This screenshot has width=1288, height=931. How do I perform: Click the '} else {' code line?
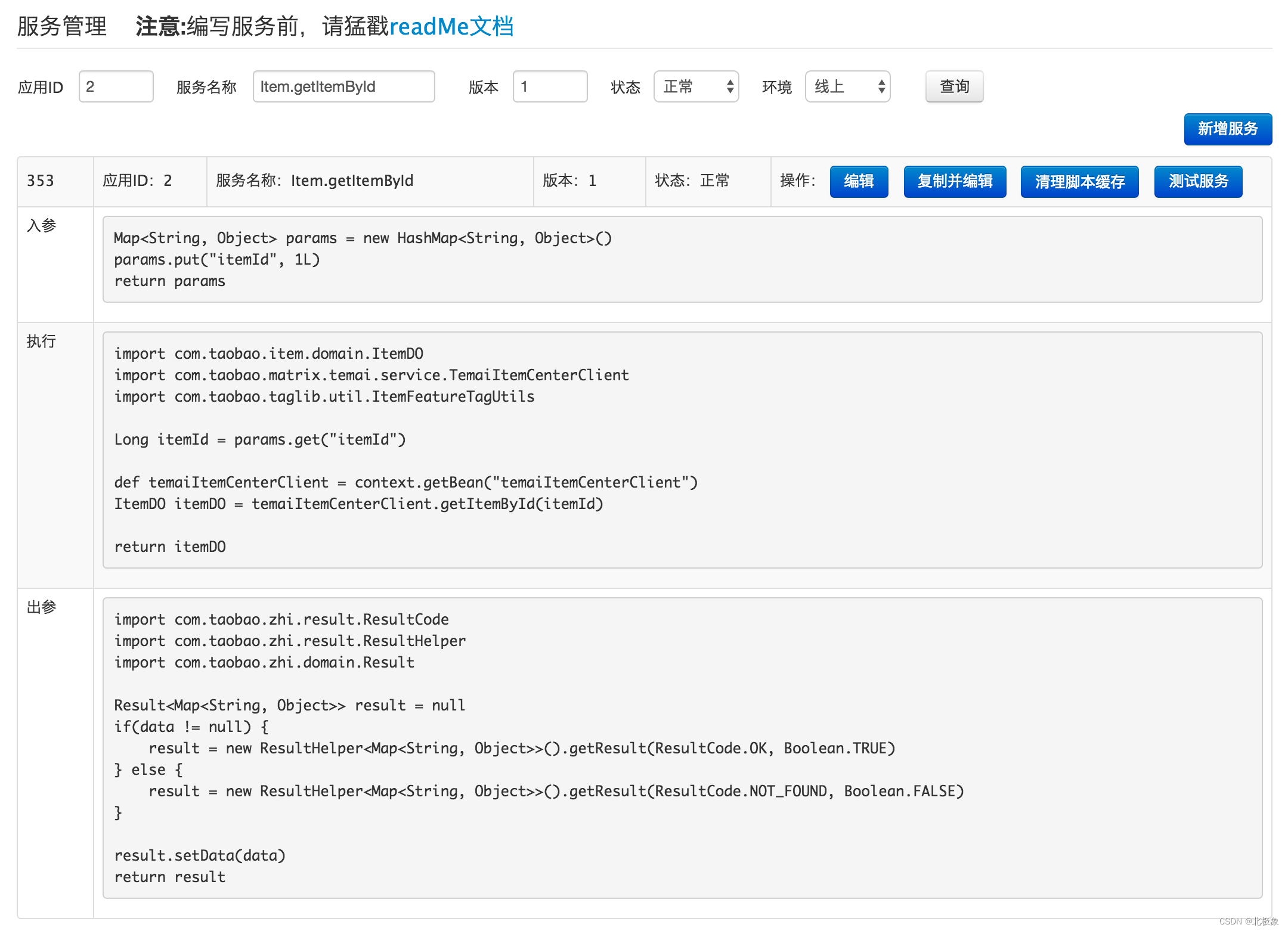pos(148,770)
